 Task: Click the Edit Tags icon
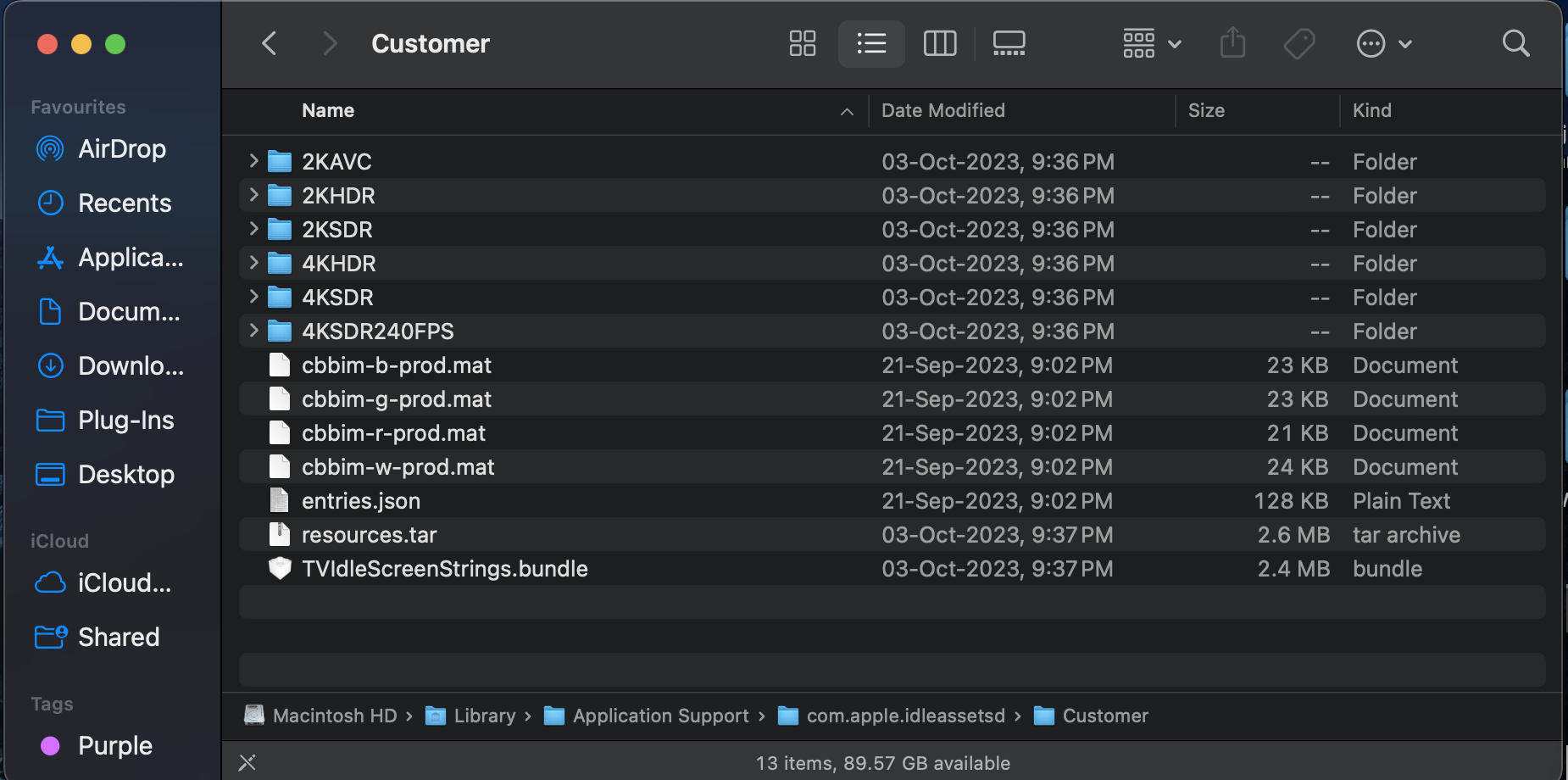(x=1298, y=43)
